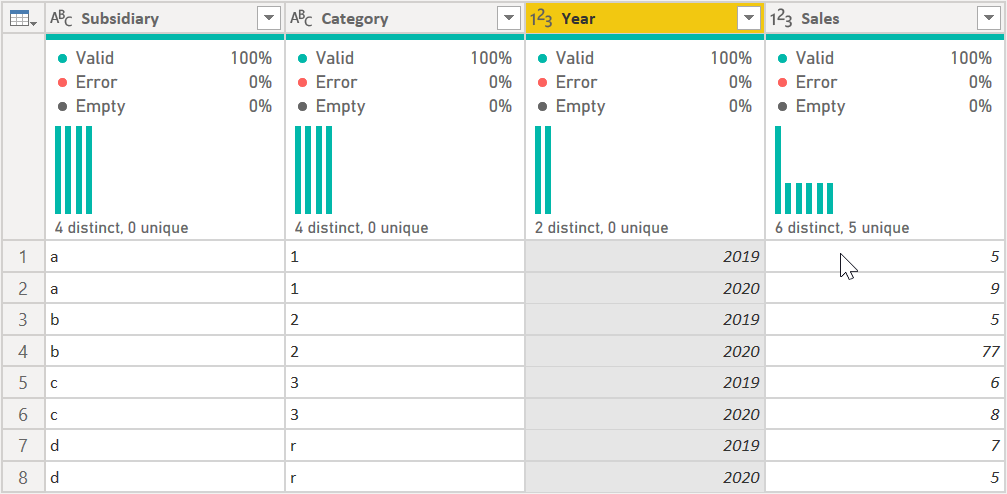Click Subsidiary cell 'b' in row 3
The width and height of the screenshot is (1007, 494).
[165, 319]
